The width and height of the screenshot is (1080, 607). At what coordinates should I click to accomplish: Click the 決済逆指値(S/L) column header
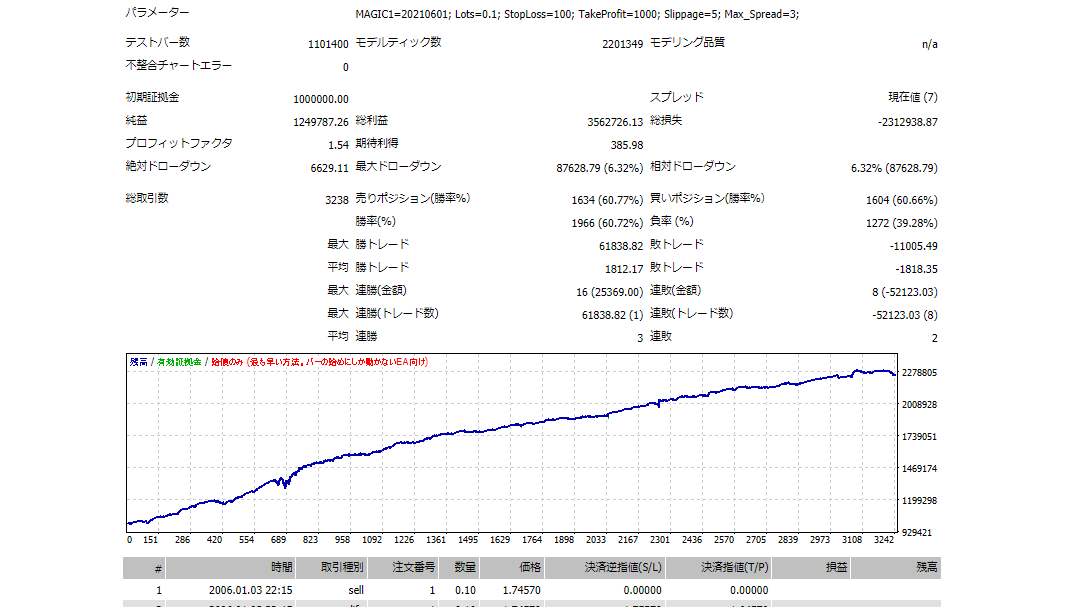pos(605,568)
